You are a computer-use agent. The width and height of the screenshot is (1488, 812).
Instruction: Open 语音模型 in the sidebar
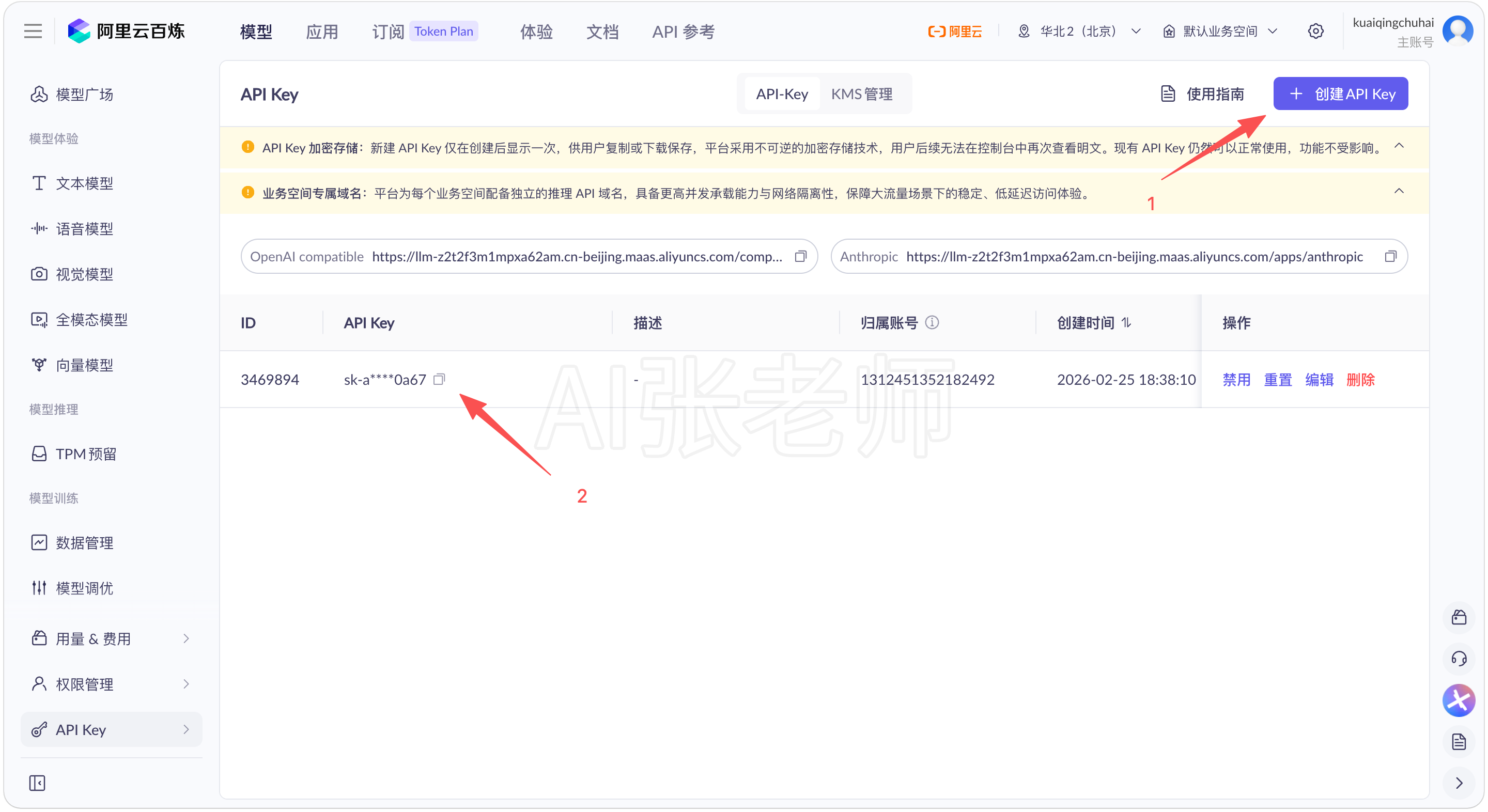111,229
